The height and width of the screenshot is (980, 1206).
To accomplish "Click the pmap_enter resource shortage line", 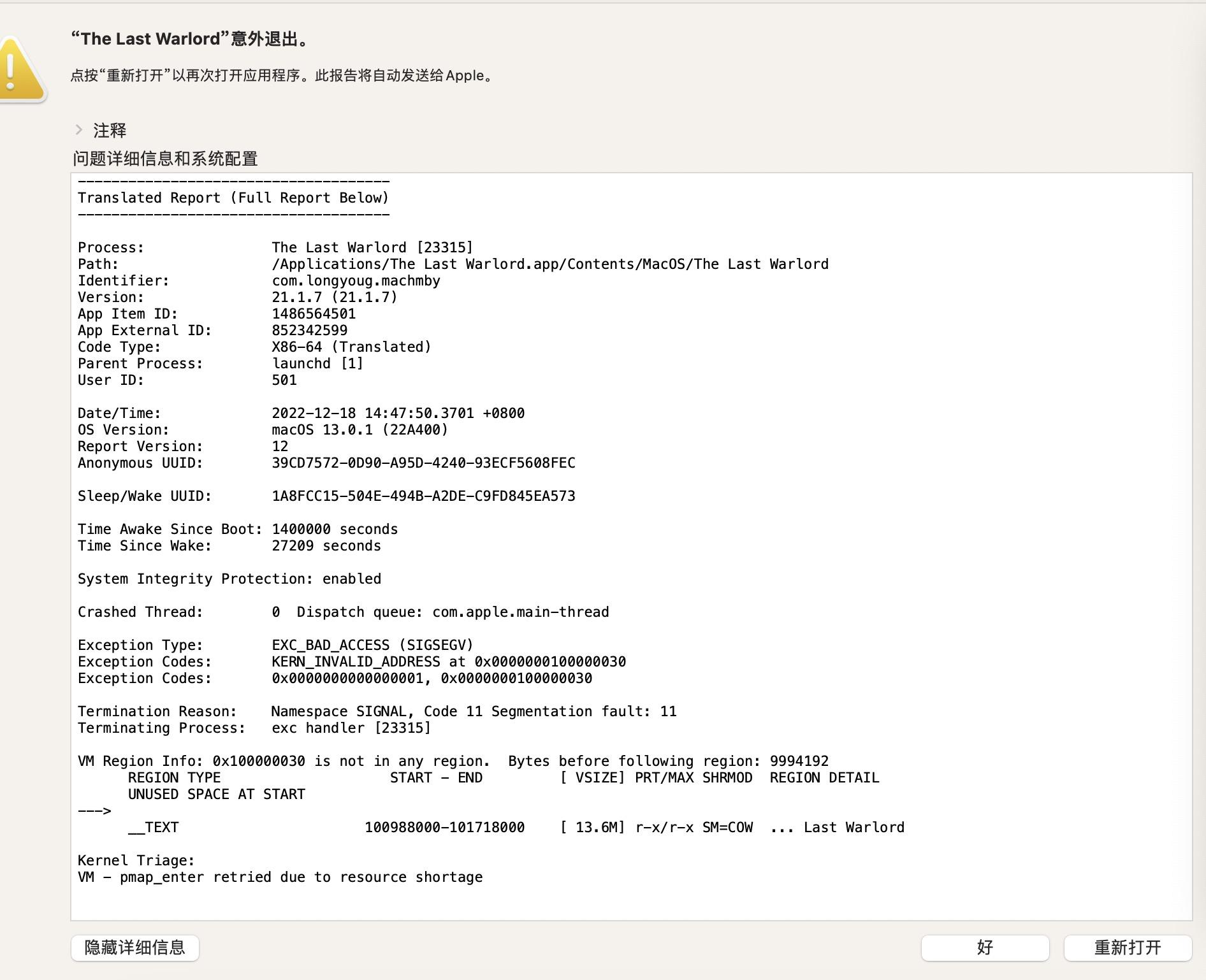I will [x=280, y=877].
